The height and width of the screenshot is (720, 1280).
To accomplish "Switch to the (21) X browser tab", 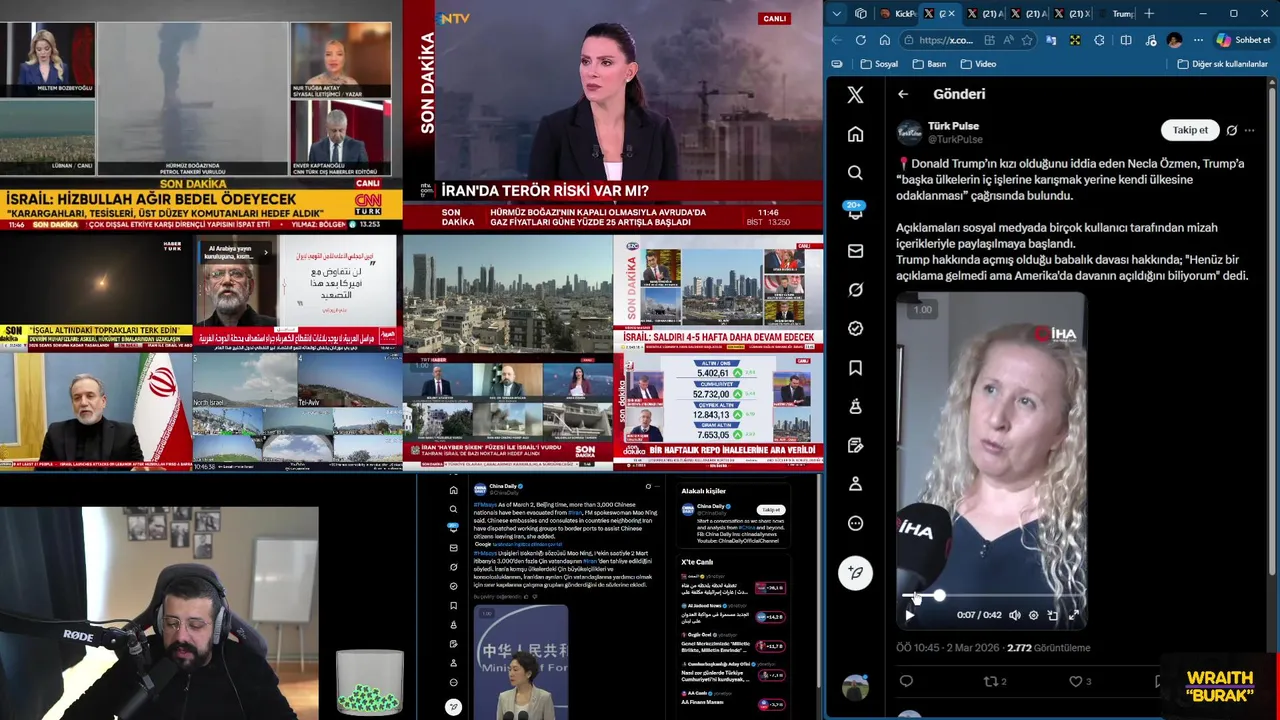I will coord(1071,14).
